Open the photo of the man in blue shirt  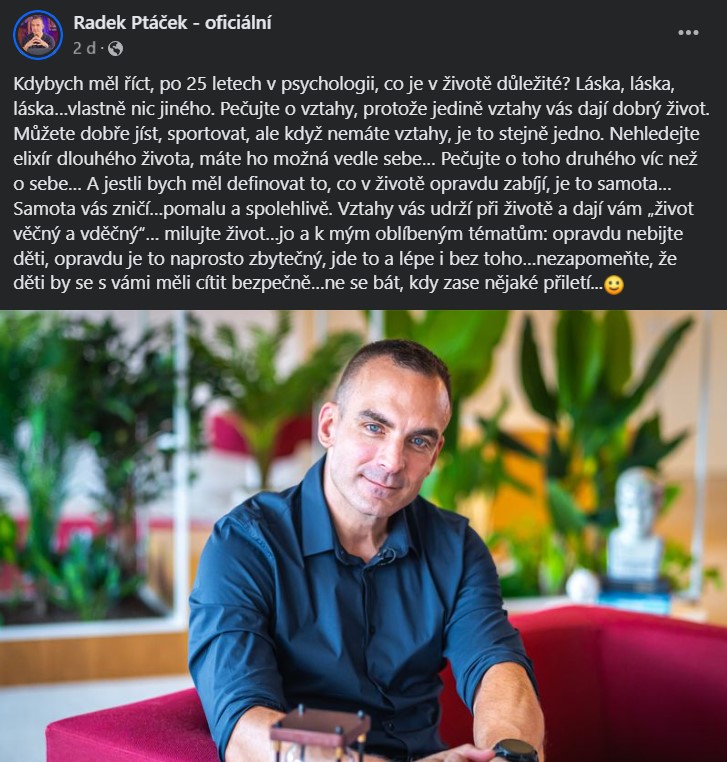[x=364, y=536]
